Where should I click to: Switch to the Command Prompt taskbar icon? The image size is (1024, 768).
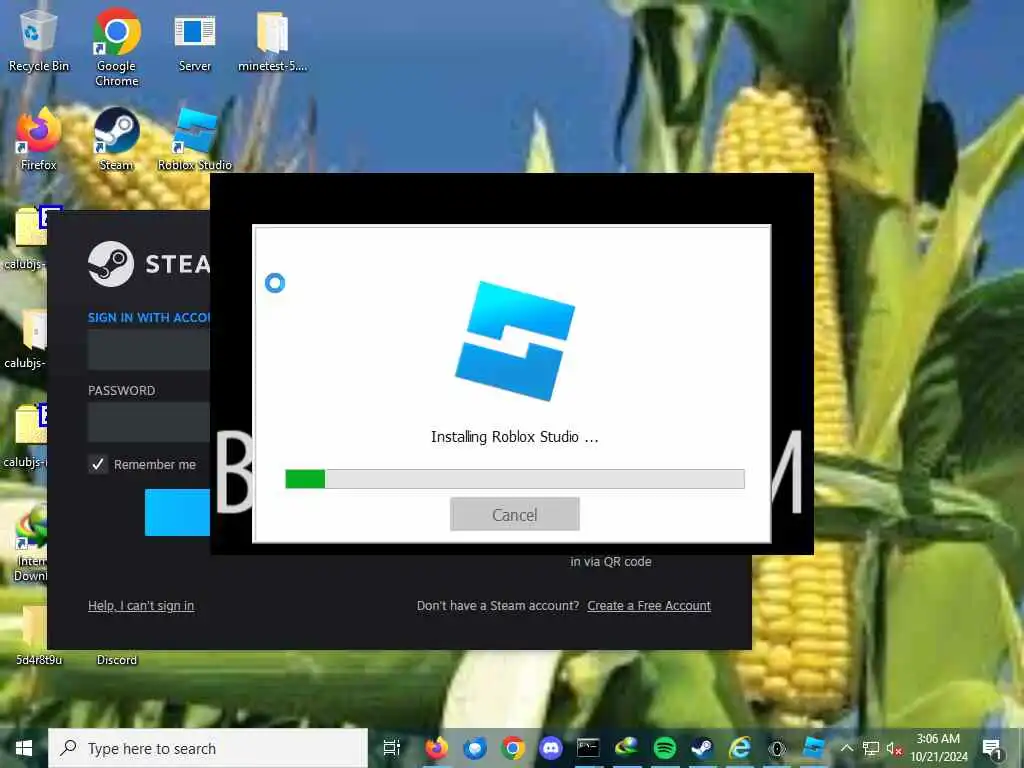tap(588, 748)
